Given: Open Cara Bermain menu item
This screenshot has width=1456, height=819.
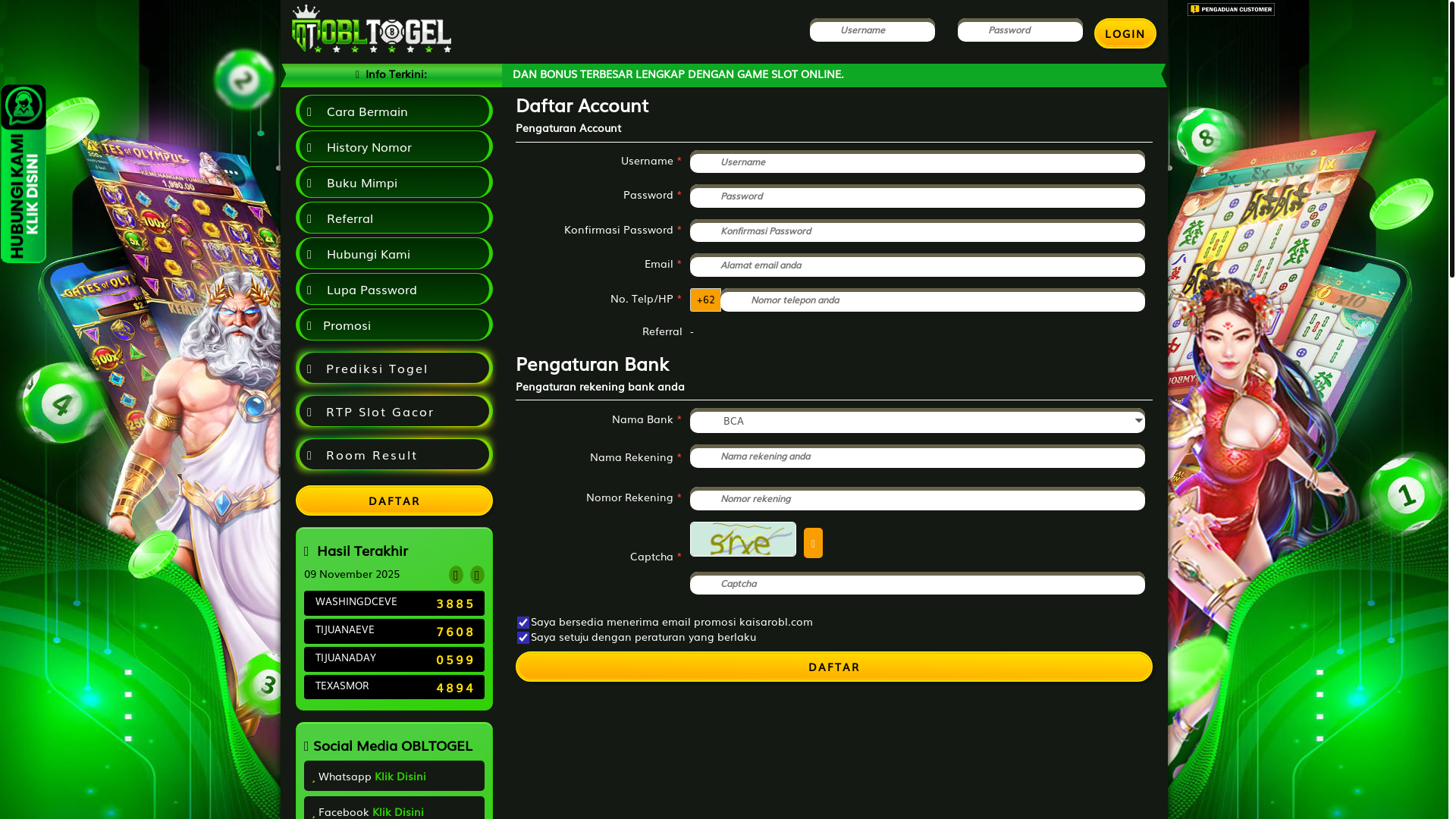Looking at the screenshot, I should 394,111.
